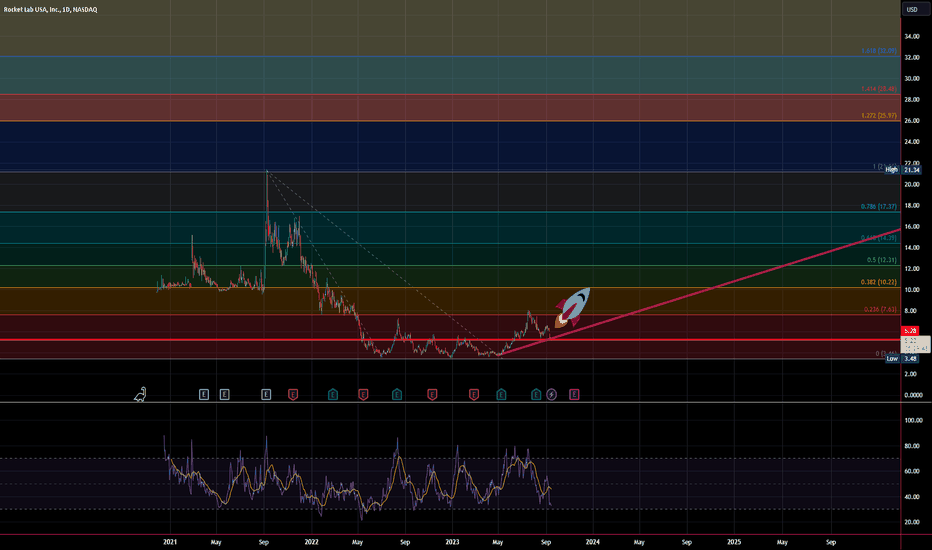Click the 2022 label on the time axis
The width and height of the screenshot is (932, 550).
tap(311, 542)
